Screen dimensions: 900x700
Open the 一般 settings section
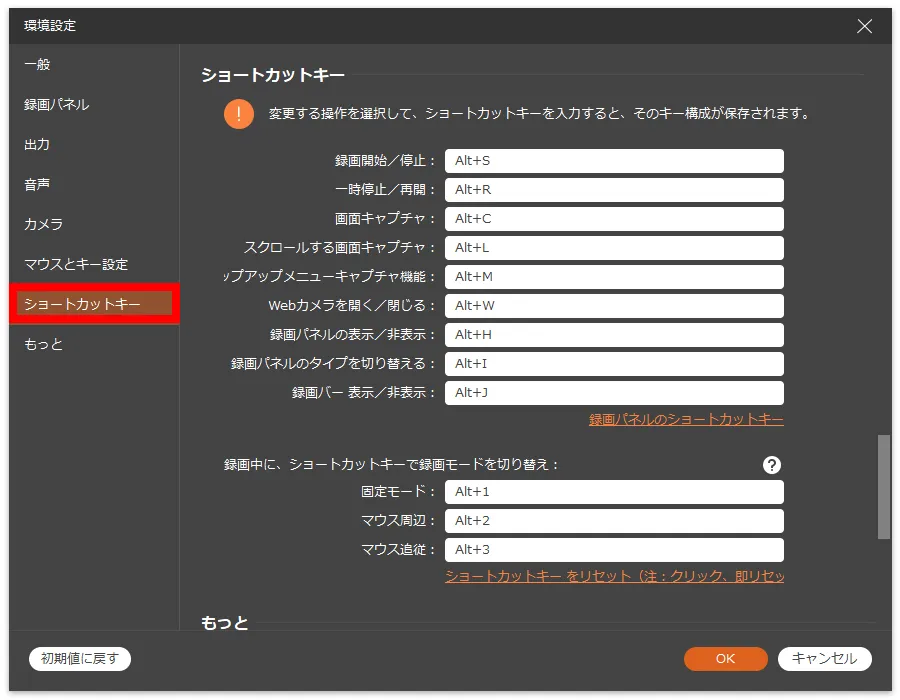(38, 64)
